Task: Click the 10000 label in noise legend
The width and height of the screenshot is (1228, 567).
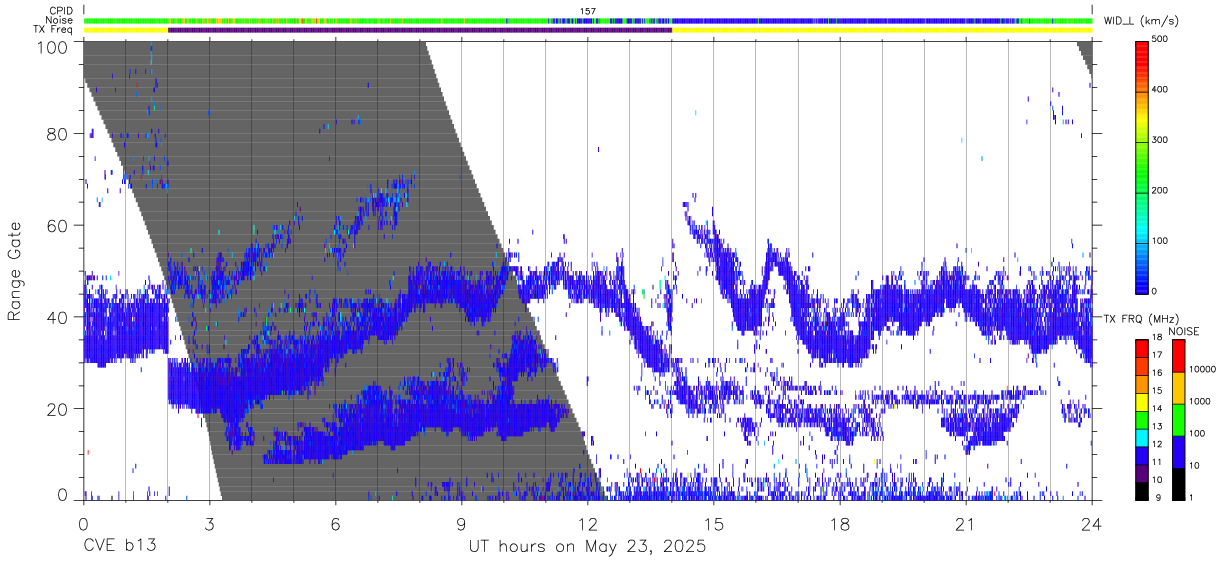Action: point(1203,369)
